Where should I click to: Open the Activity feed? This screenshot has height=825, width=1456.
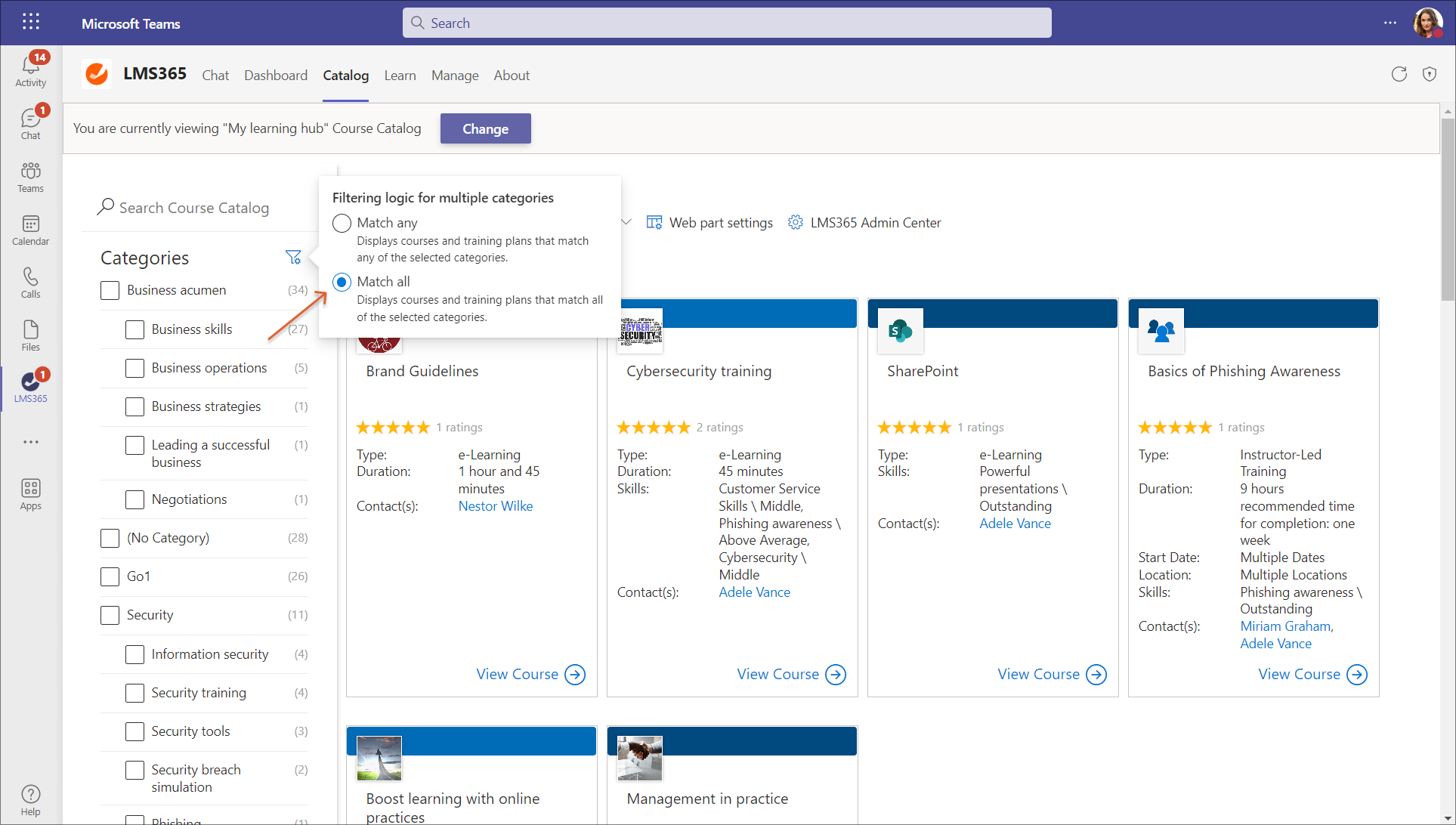[x=31, y=70]
